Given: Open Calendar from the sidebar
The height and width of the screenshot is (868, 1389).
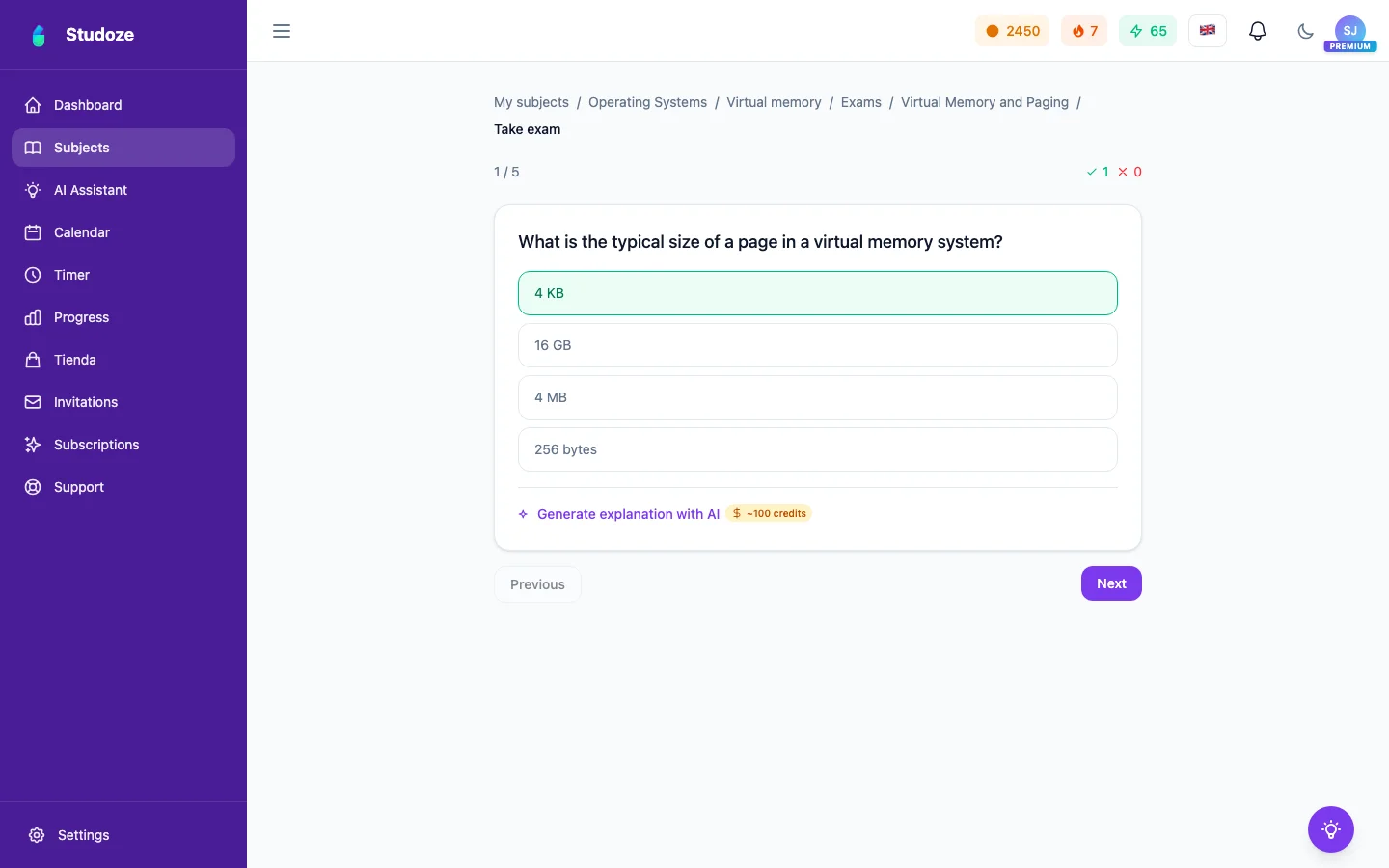Looking at the screenshot, I should [x=123, y=232].
